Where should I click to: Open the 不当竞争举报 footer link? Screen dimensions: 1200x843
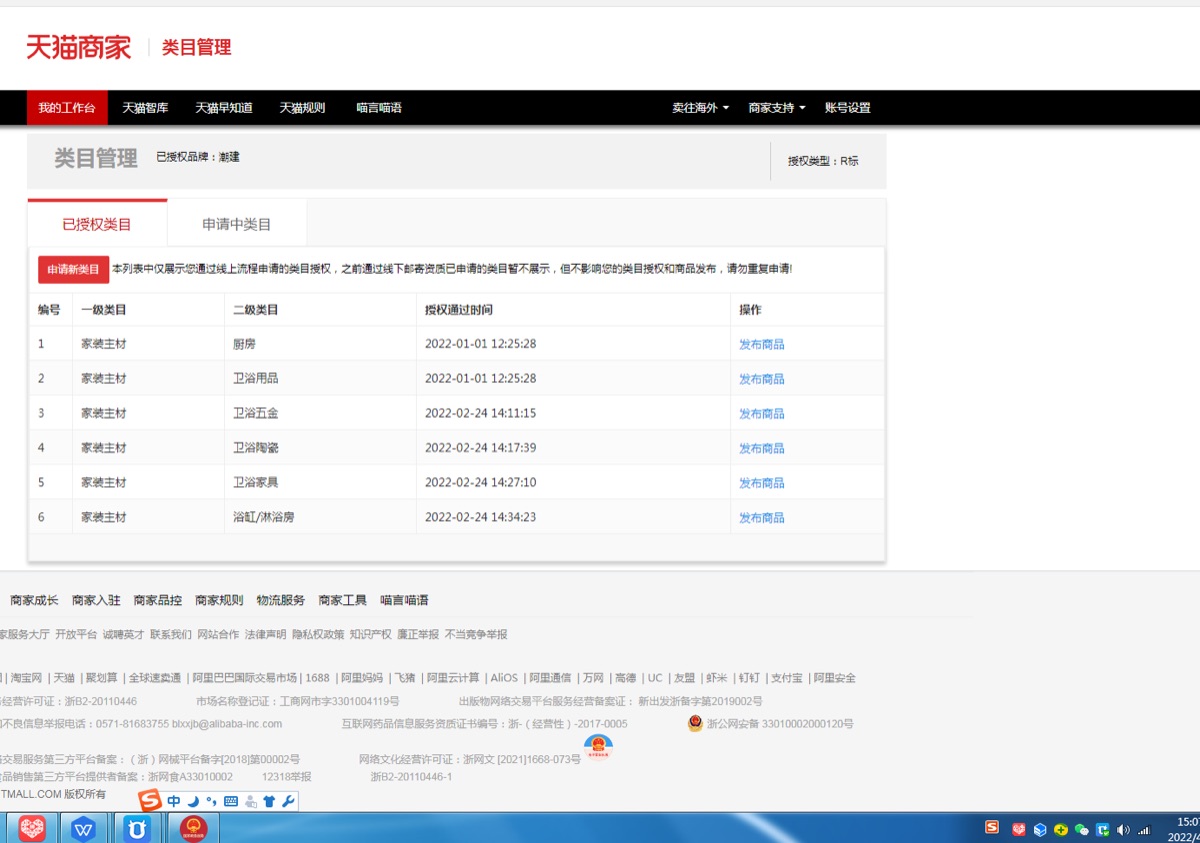[476, 634]
